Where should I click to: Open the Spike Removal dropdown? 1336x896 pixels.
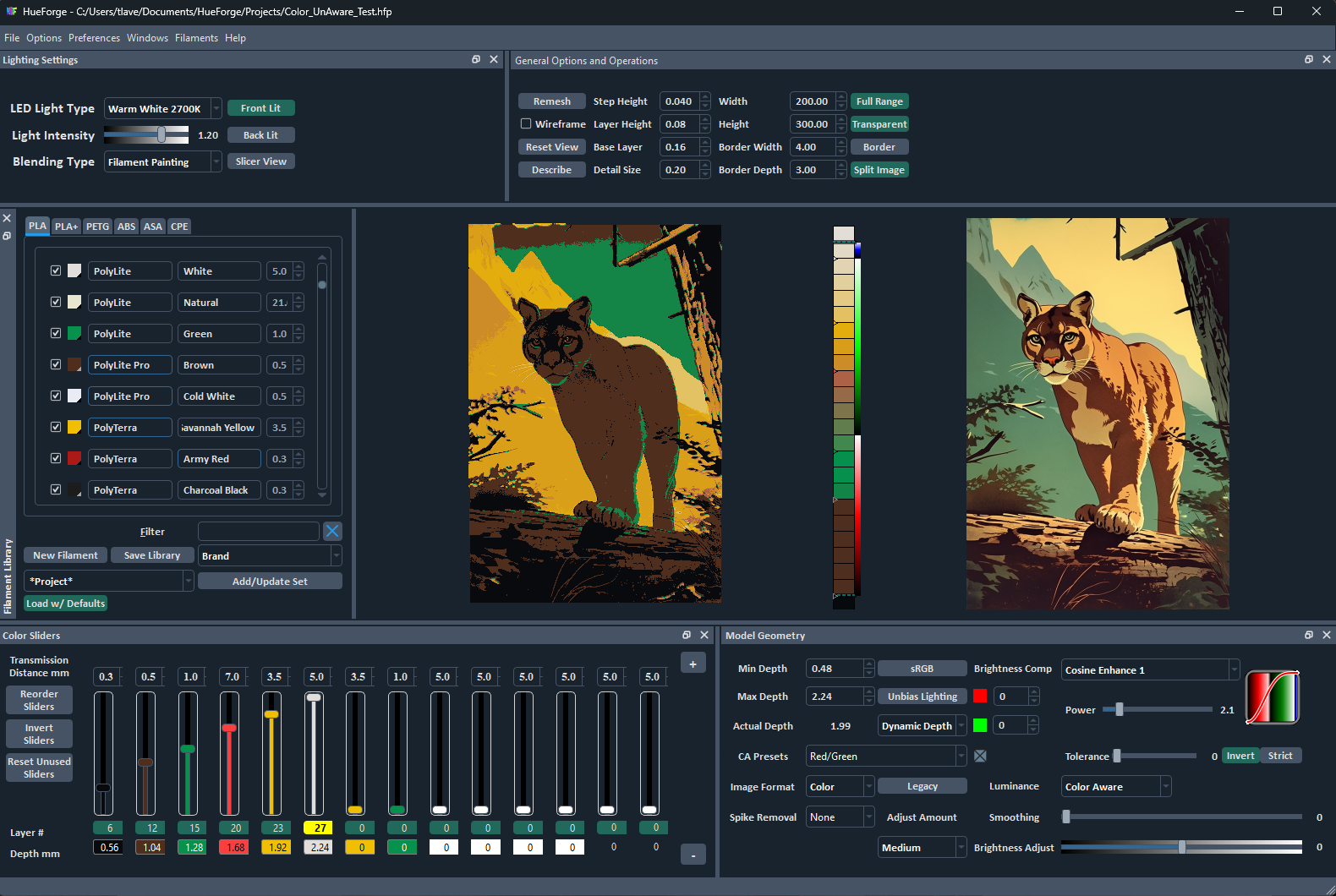pos(840,817)
